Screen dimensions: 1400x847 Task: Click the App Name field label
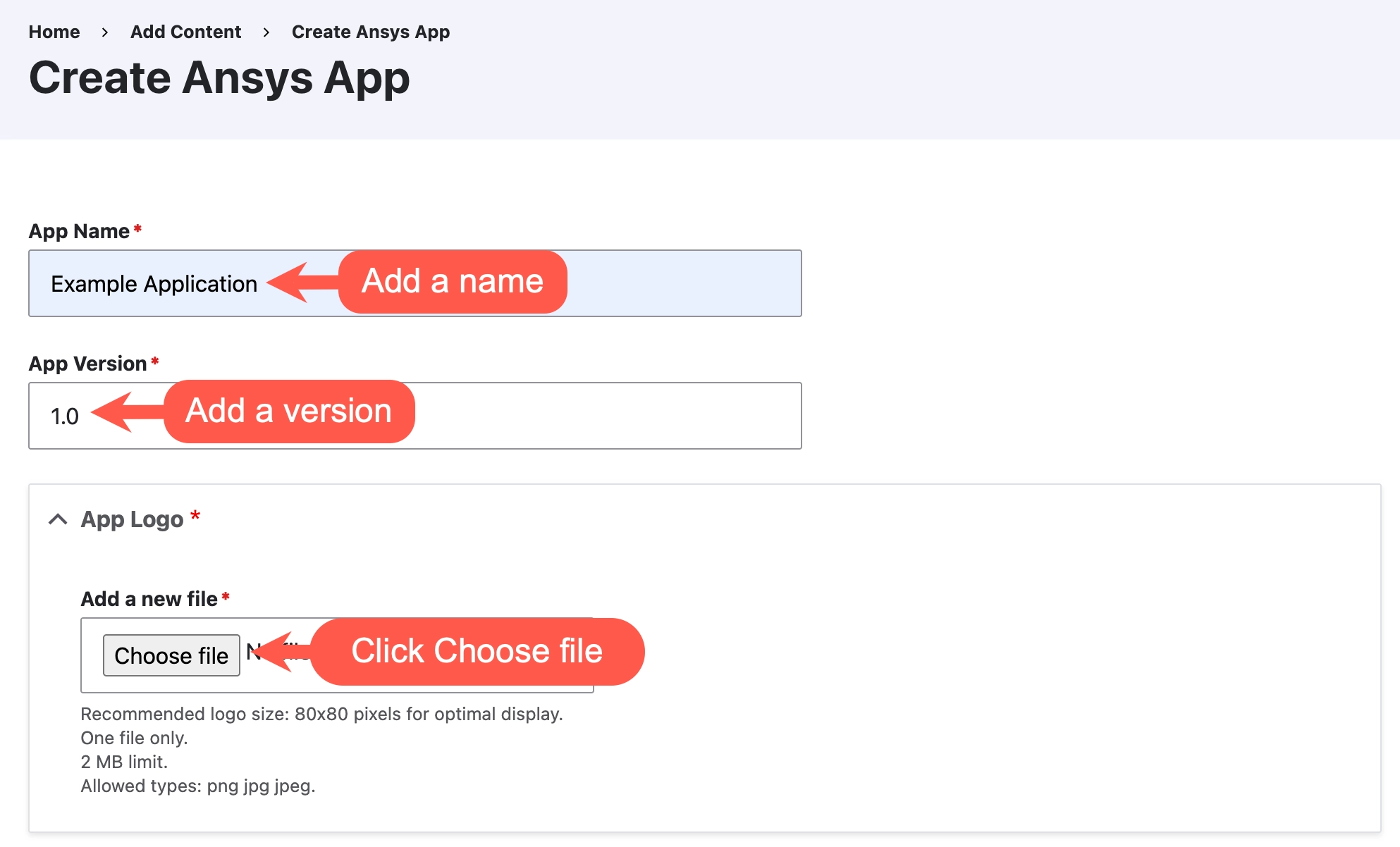point(79,231)
